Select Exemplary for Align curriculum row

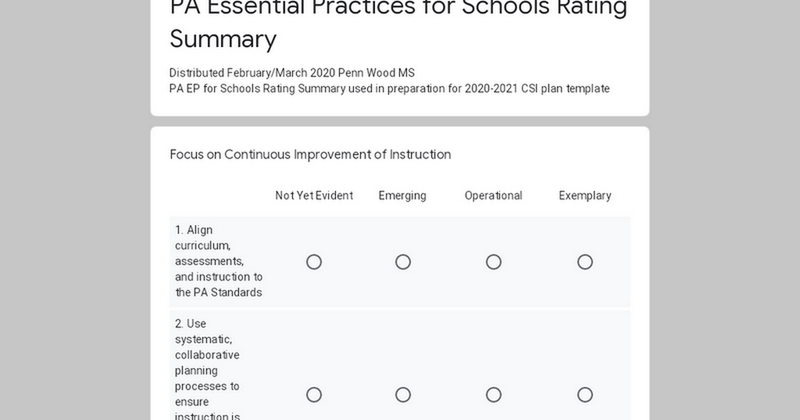pyautogui.click(x=585, y=262)
